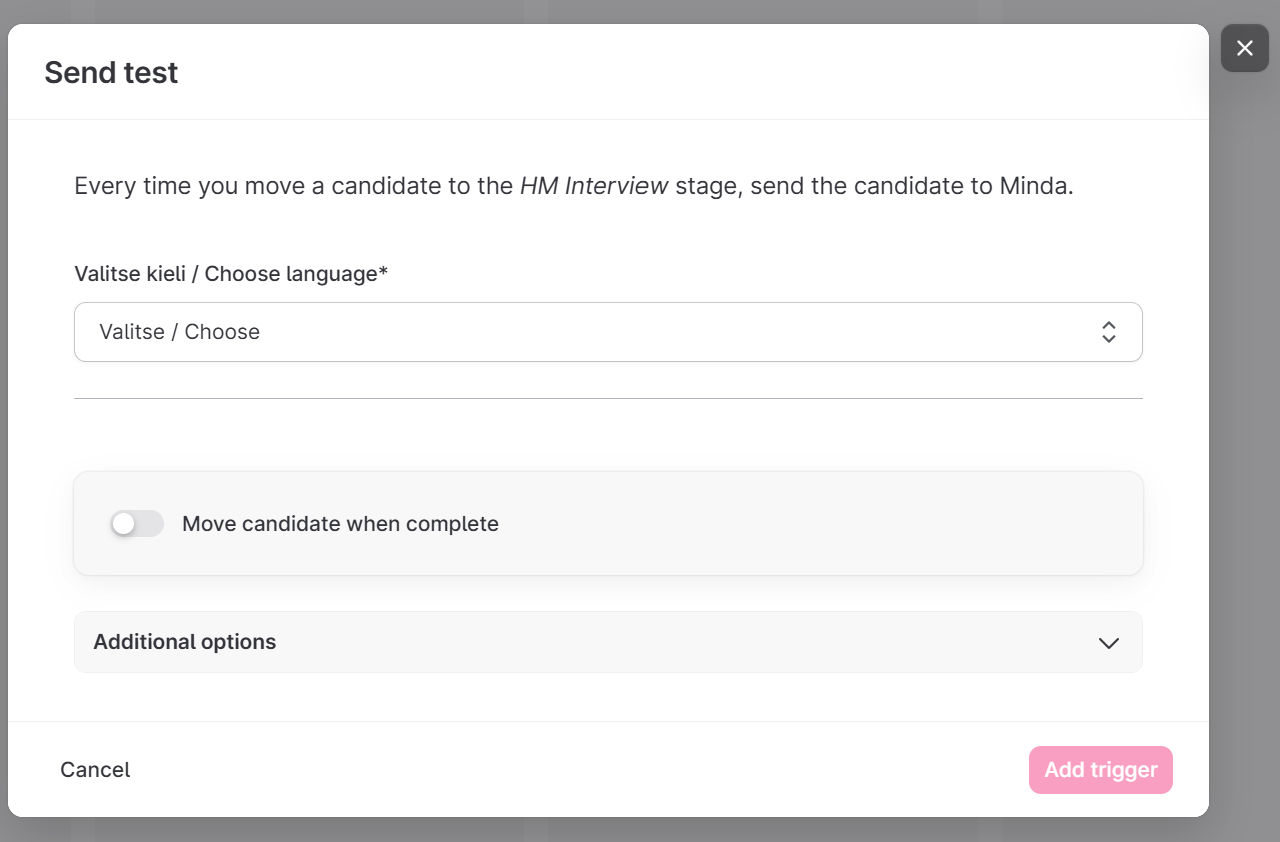The height and width of the screenshot is (842, 1280).
Task: Click the up-down arrows in language field
Action: 1108,332
